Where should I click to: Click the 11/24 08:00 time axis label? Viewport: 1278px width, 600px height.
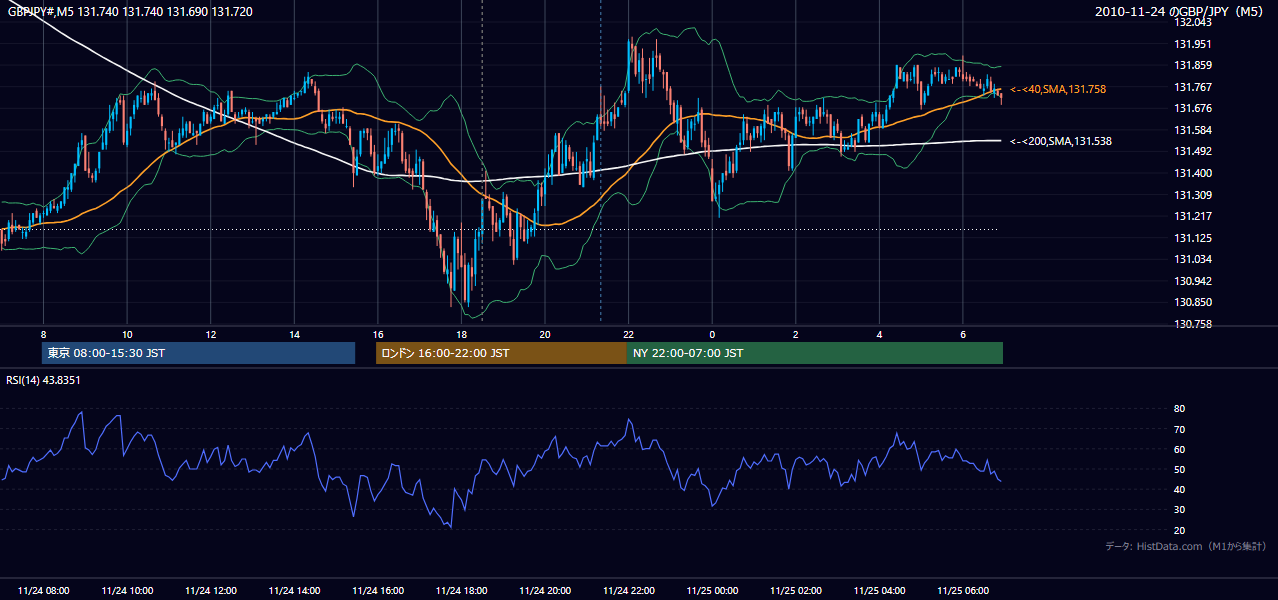pyautogui.click(x=43, y=591)
